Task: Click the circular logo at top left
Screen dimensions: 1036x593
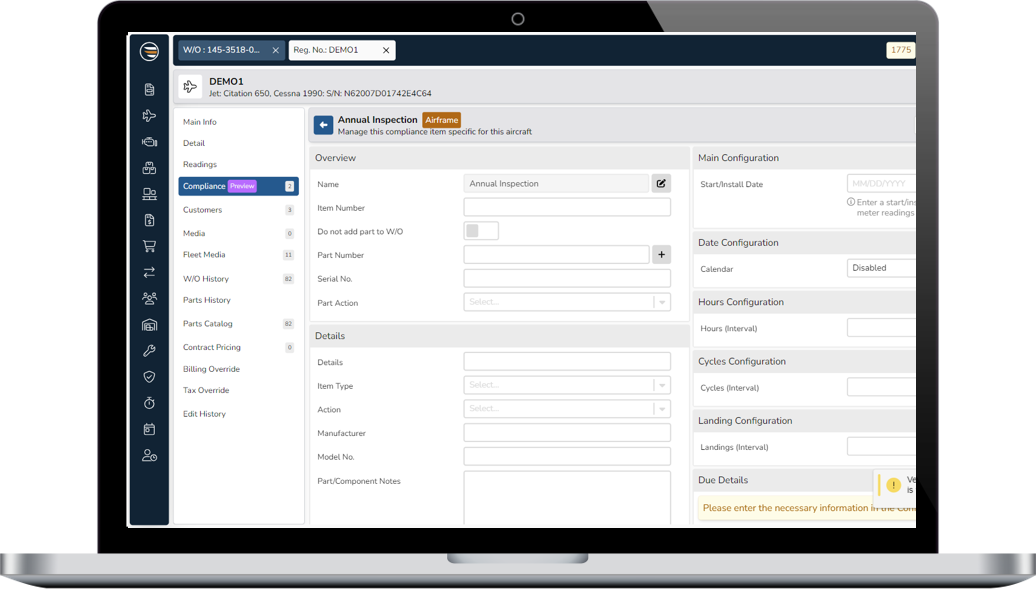Action: (x=148, y=51)
